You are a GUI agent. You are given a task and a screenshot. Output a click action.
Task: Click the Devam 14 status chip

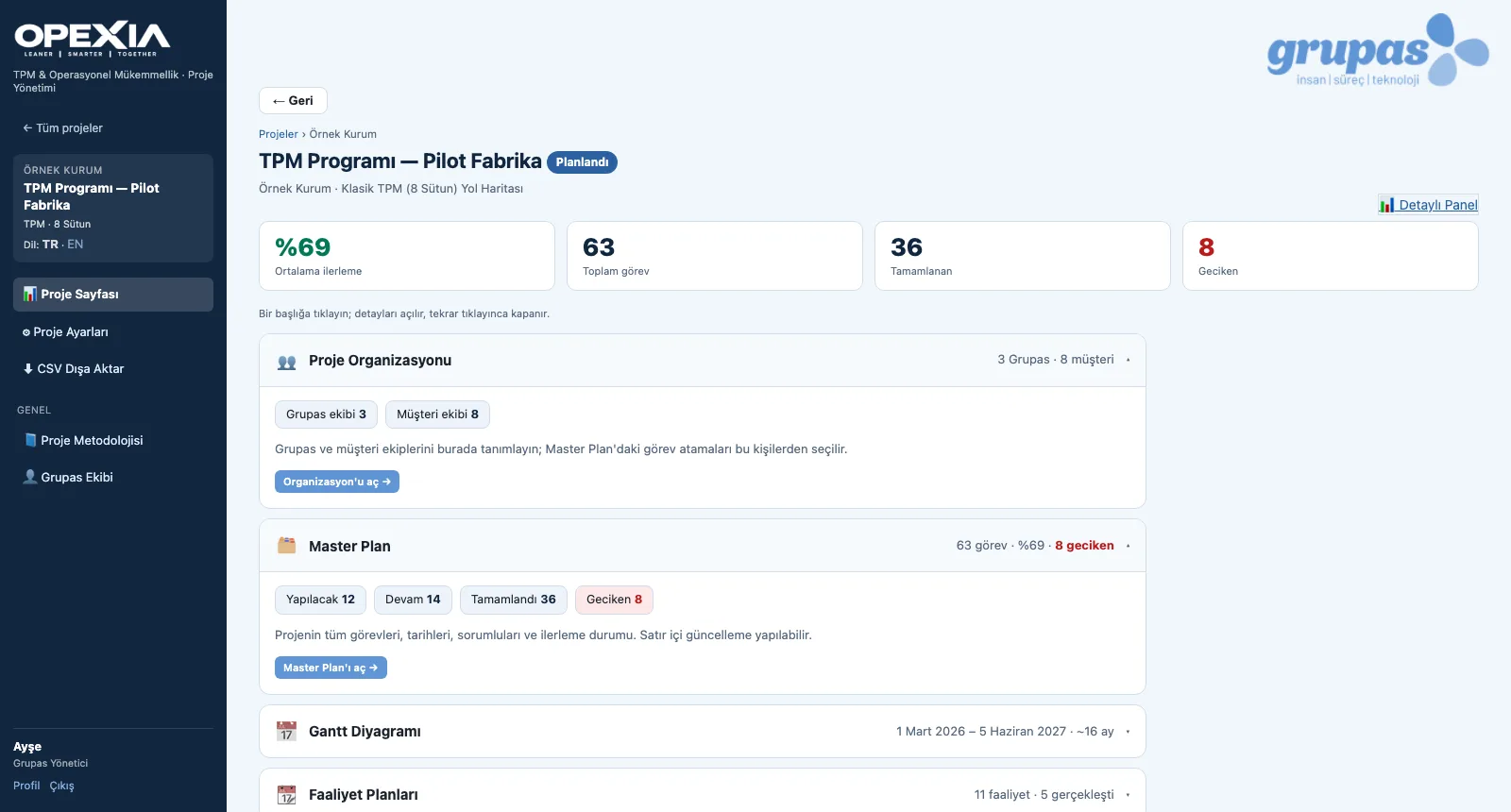413,600
